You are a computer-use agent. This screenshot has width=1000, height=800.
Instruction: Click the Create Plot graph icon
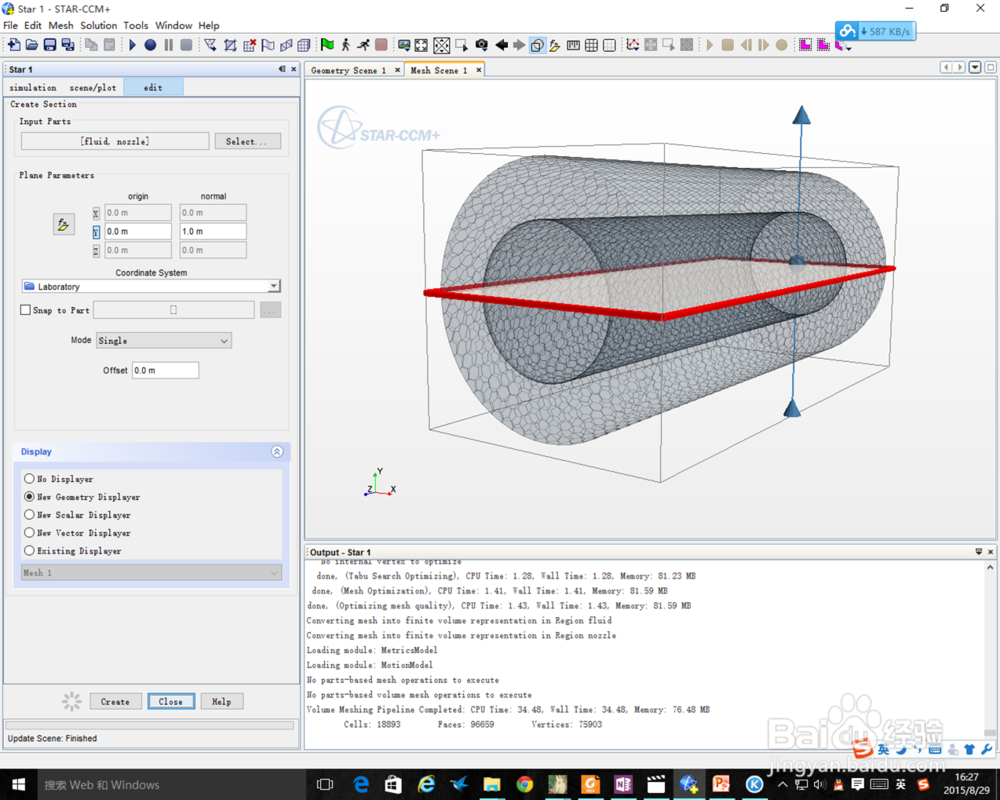tap(633, 45)
